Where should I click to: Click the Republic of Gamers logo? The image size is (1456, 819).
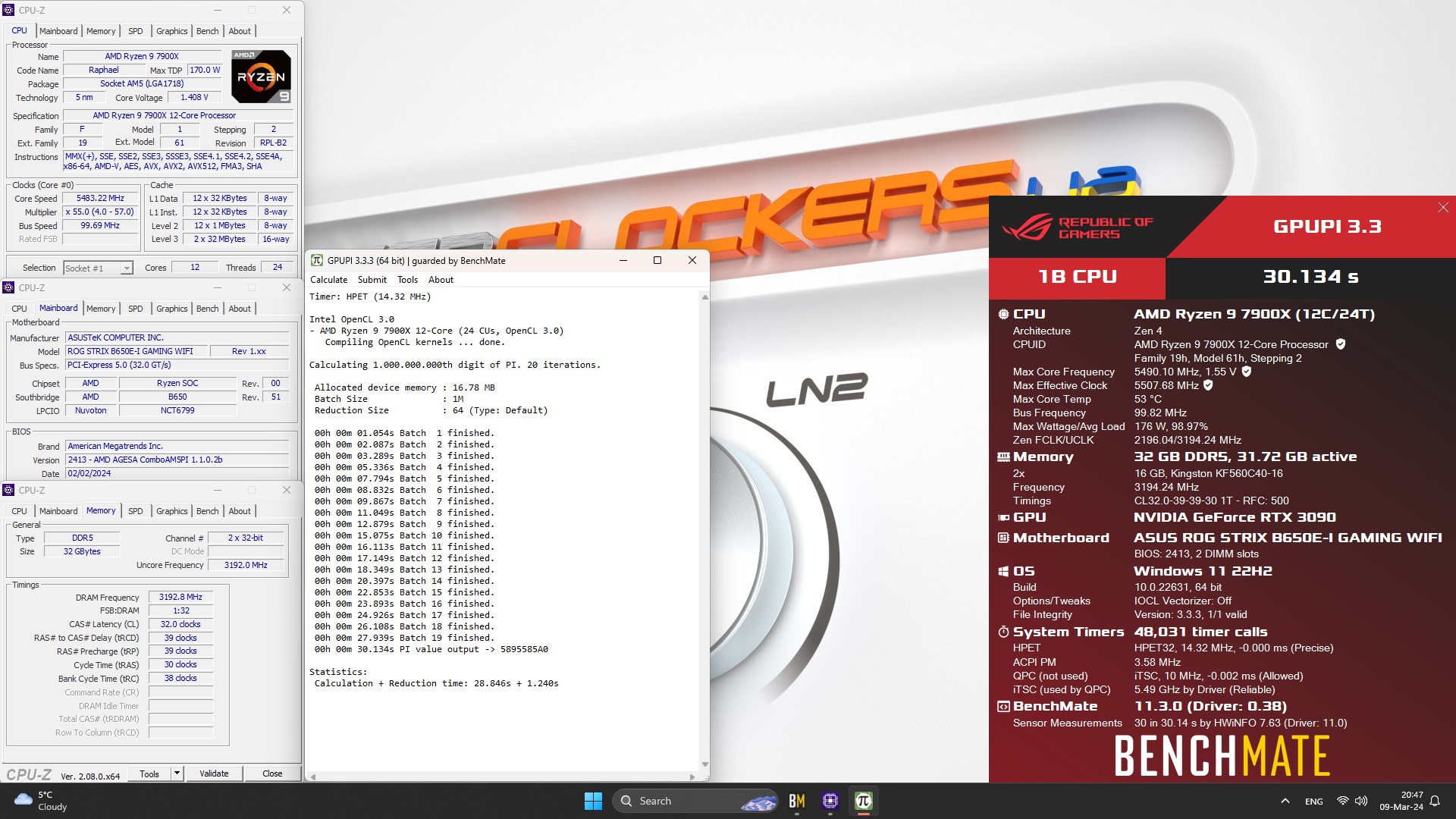point(1078,227)
